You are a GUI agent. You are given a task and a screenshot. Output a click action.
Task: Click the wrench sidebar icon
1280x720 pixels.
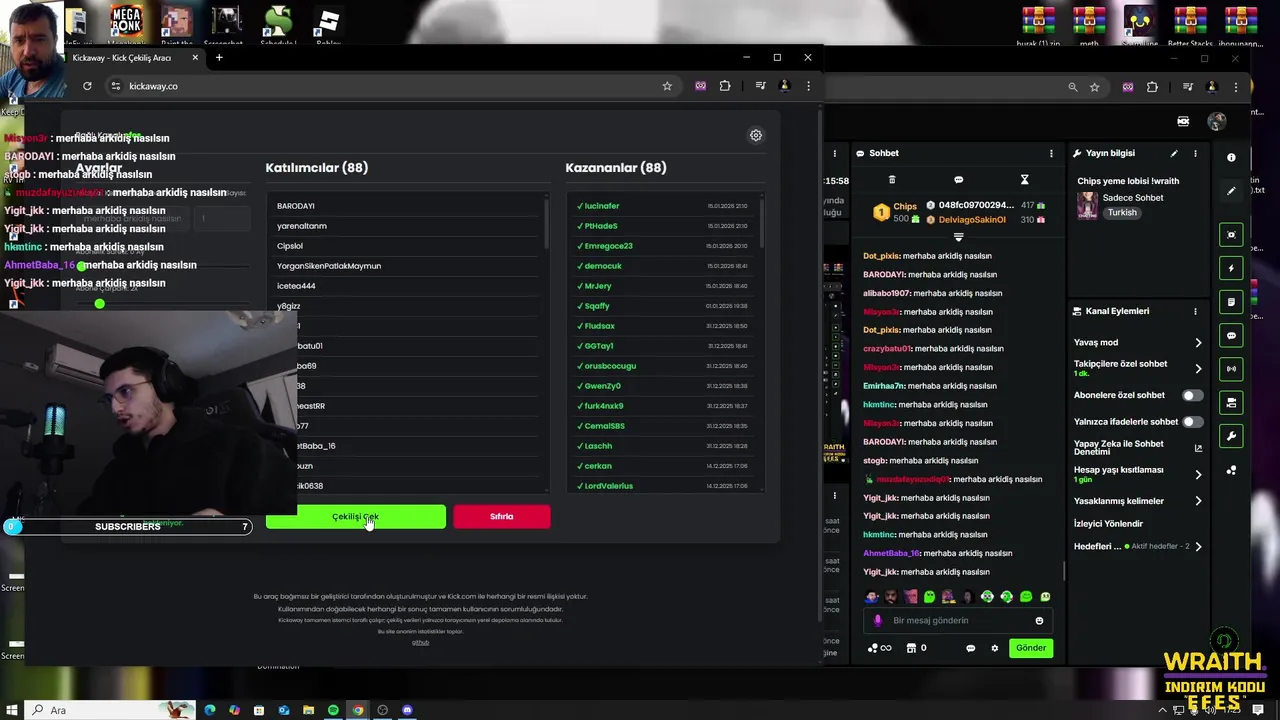pos(1231,436)
